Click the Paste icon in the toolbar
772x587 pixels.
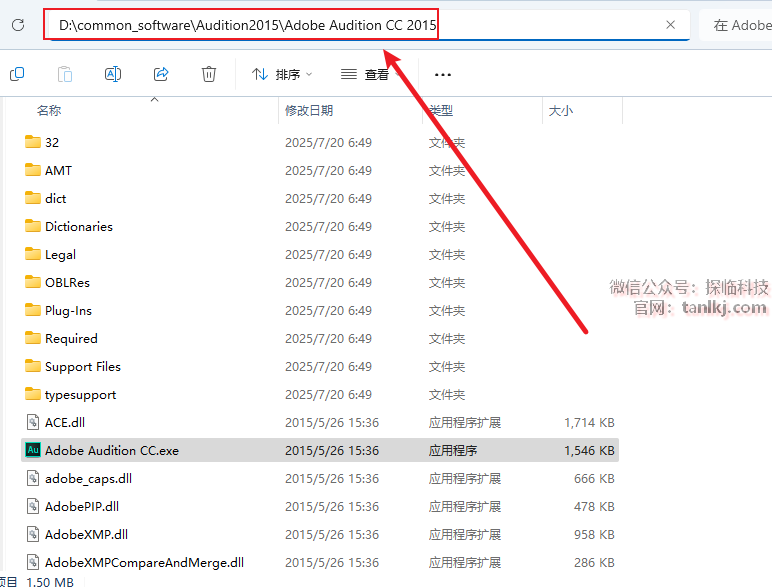pos(65,74)
